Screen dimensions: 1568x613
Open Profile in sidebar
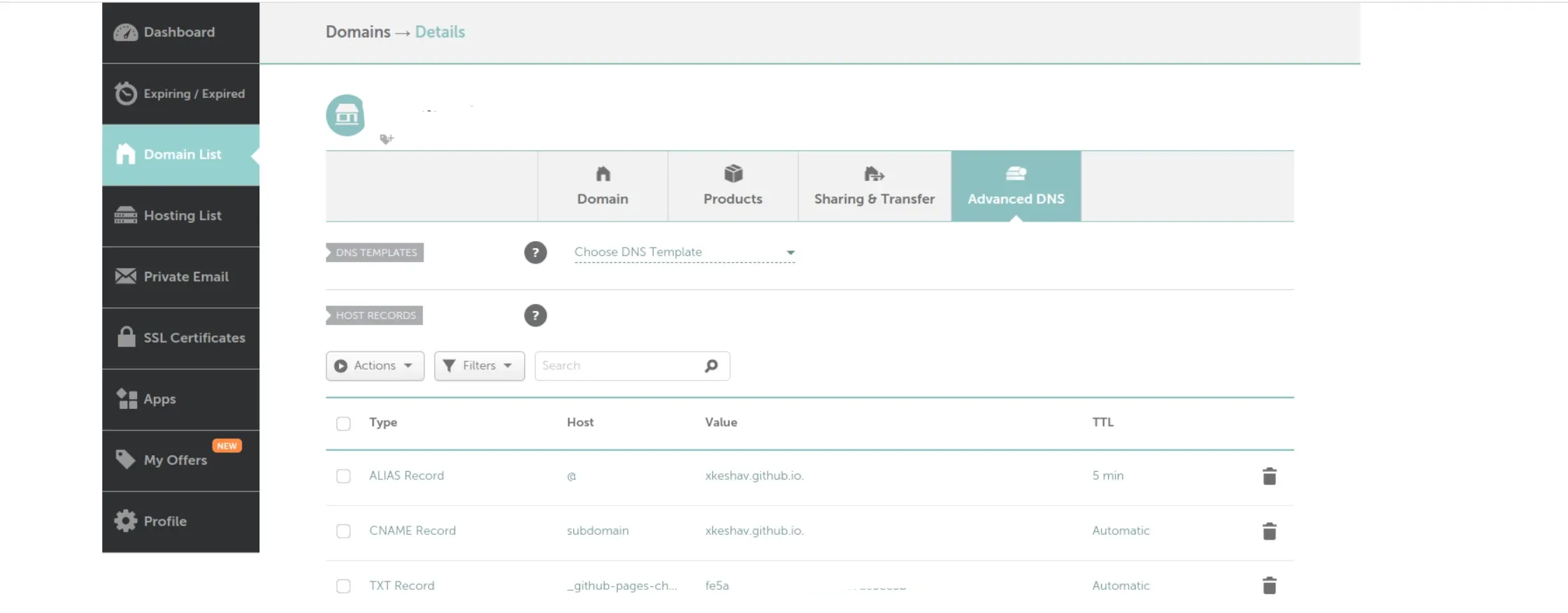coord(180,521)
